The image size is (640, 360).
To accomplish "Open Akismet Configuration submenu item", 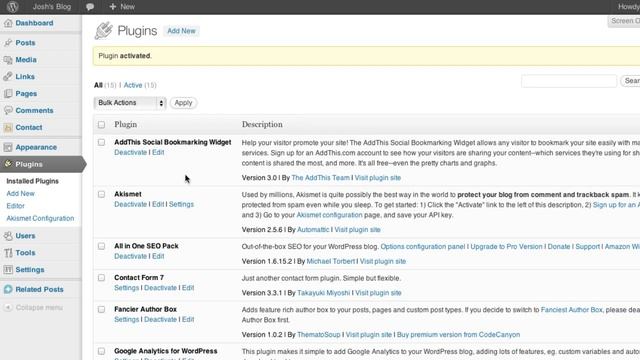I will pos(40,218).
